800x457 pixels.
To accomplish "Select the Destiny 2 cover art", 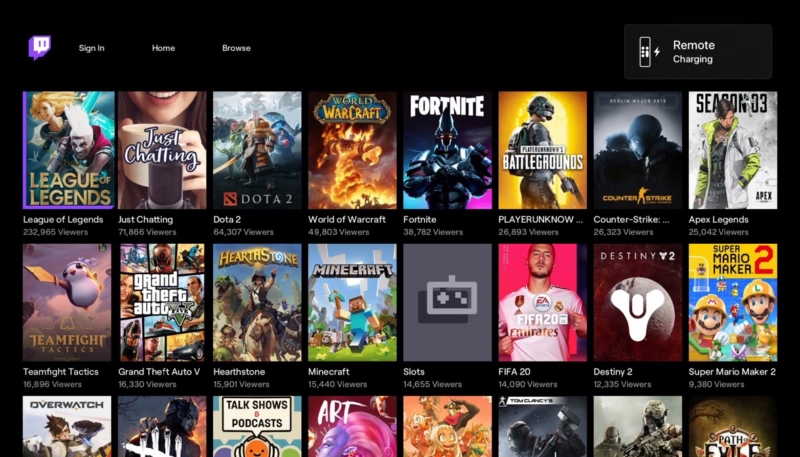I will 638,302.
